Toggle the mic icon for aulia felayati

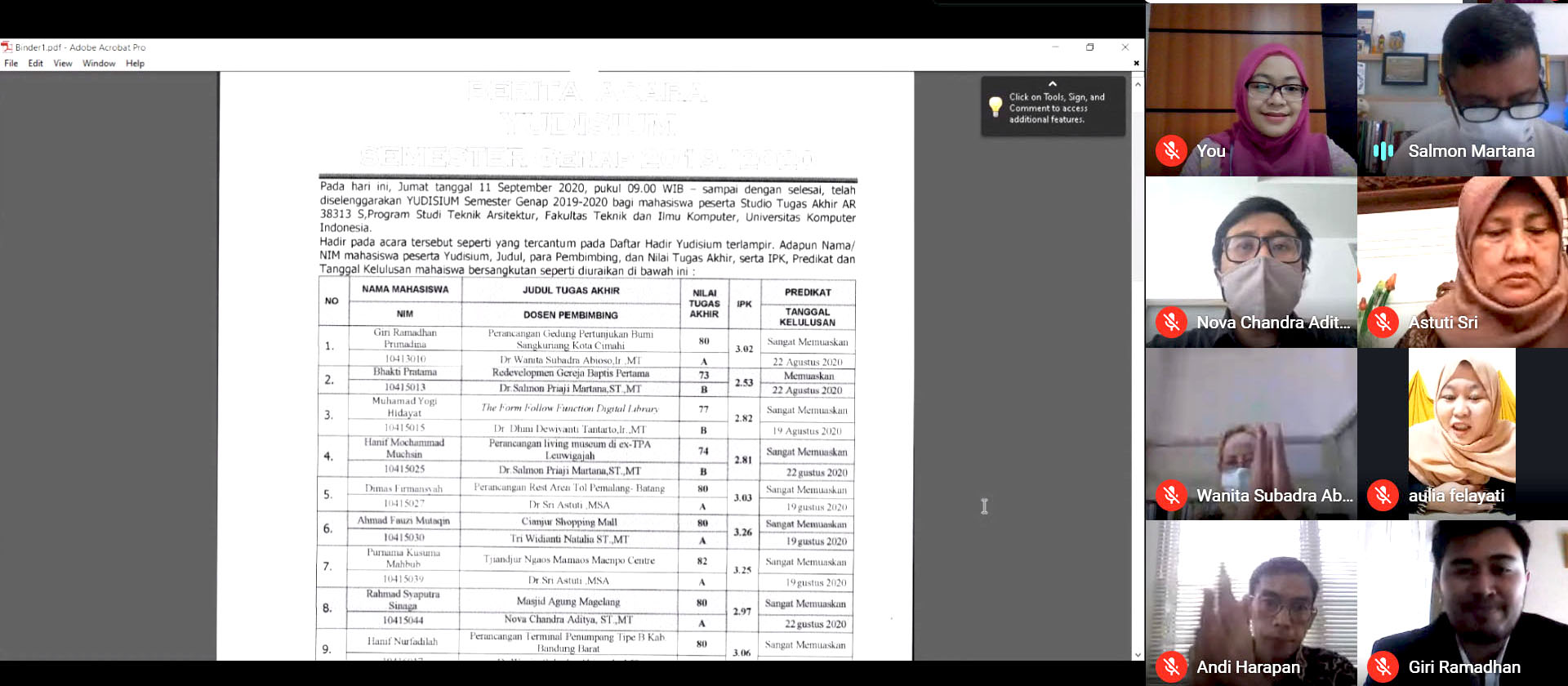click(x=1383, y=495)
